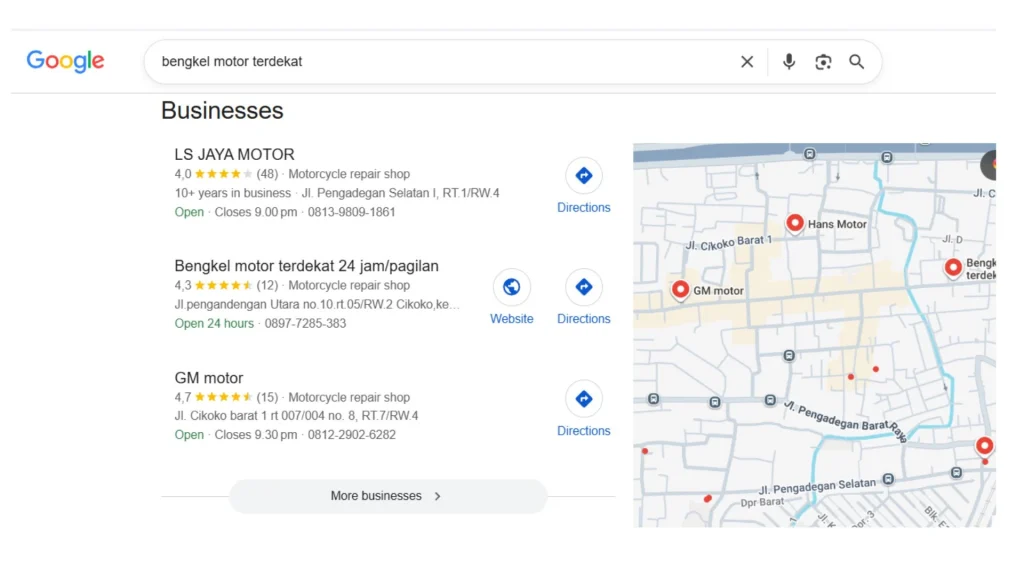Click the Open 24 hours status text

pyautogui.click(x=214, y=323)
